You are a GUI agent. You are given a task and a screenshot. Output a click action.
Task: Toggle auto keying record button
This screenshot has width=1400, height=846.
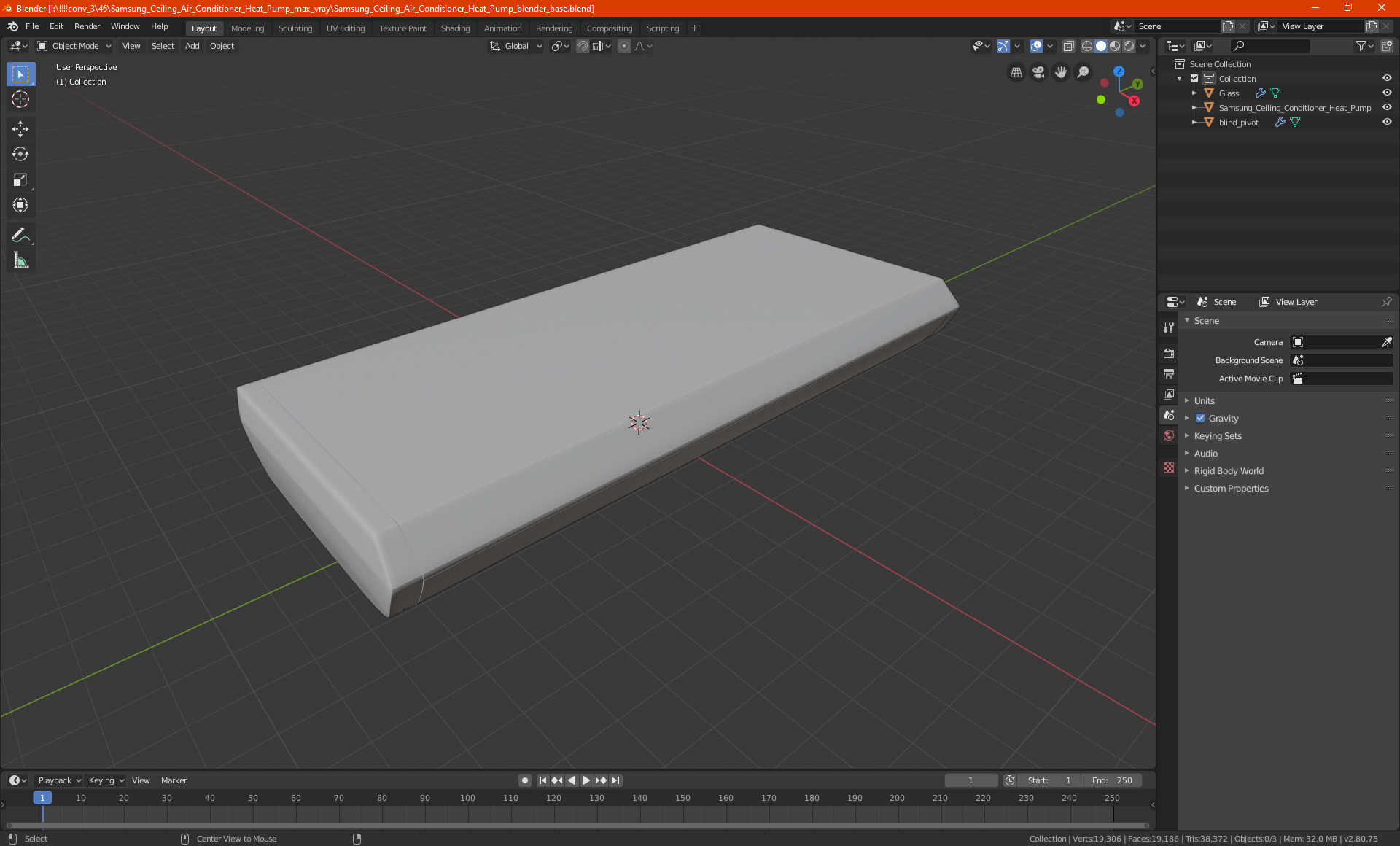click(x=524, y=780)
